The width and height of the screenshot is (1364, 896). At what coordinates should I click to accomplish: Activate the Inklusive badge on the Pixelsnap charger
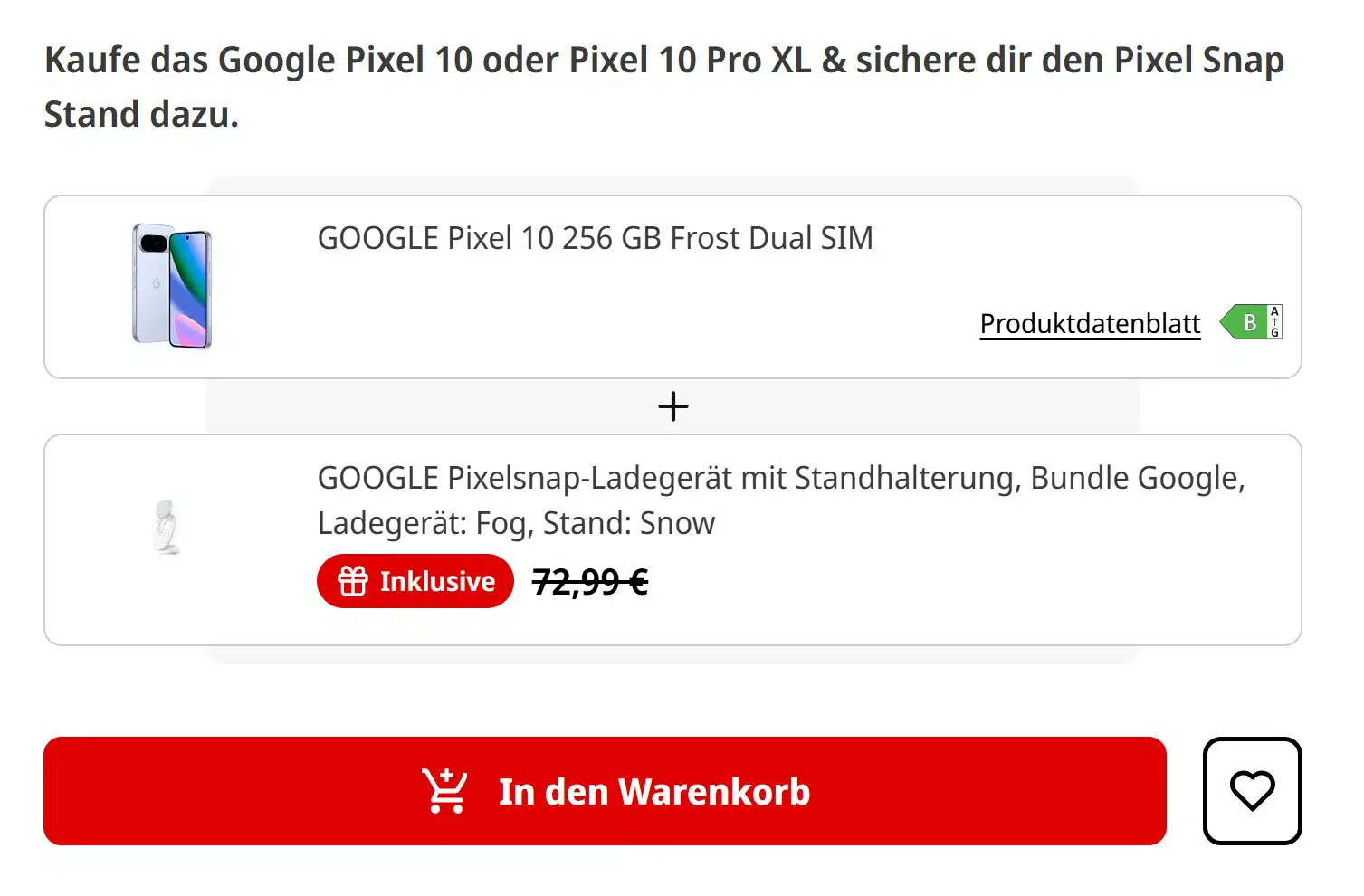[x=415, y=581]
